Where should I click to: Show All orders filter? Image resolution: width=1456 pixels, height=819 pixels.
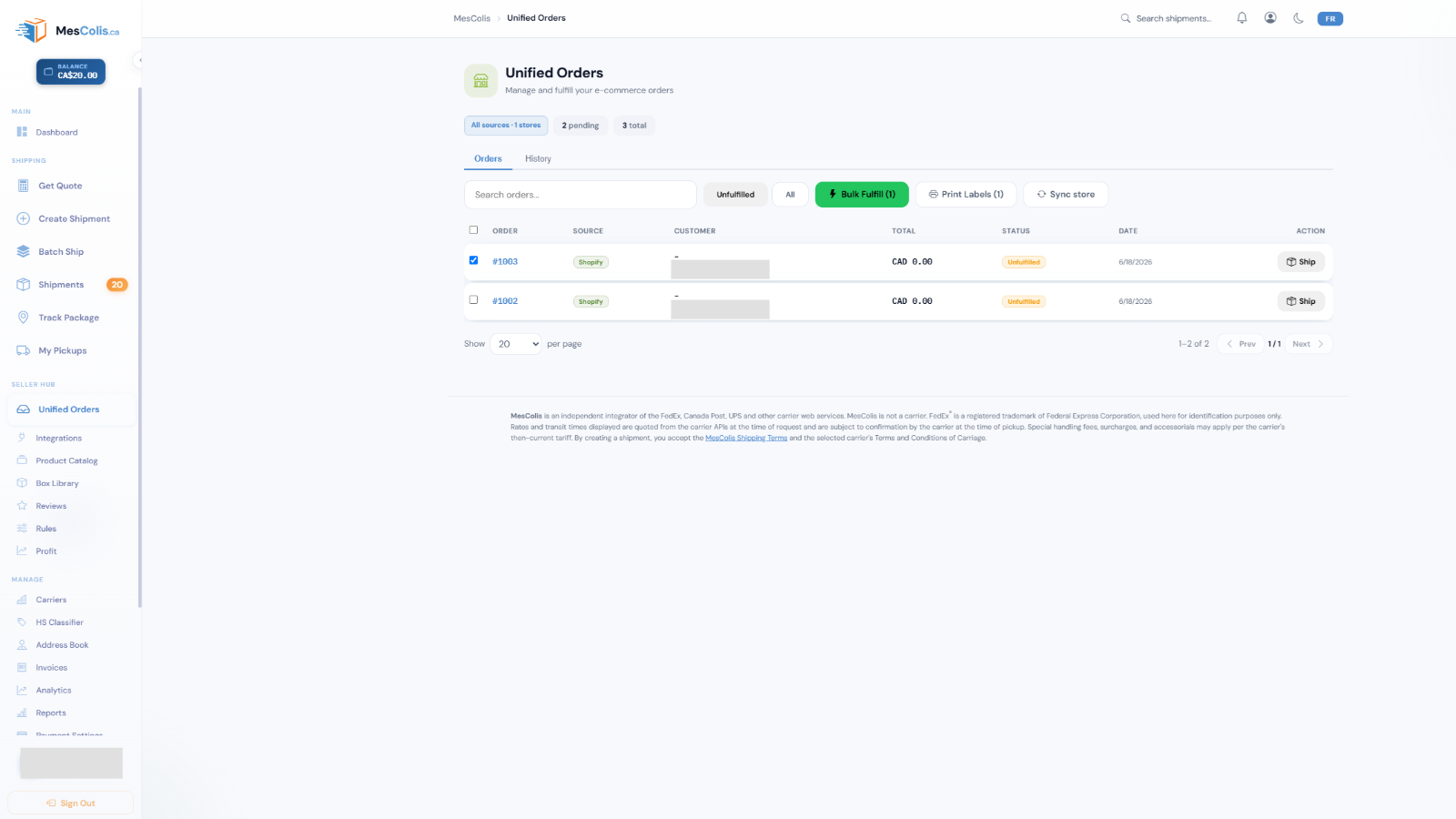point(790,195)
